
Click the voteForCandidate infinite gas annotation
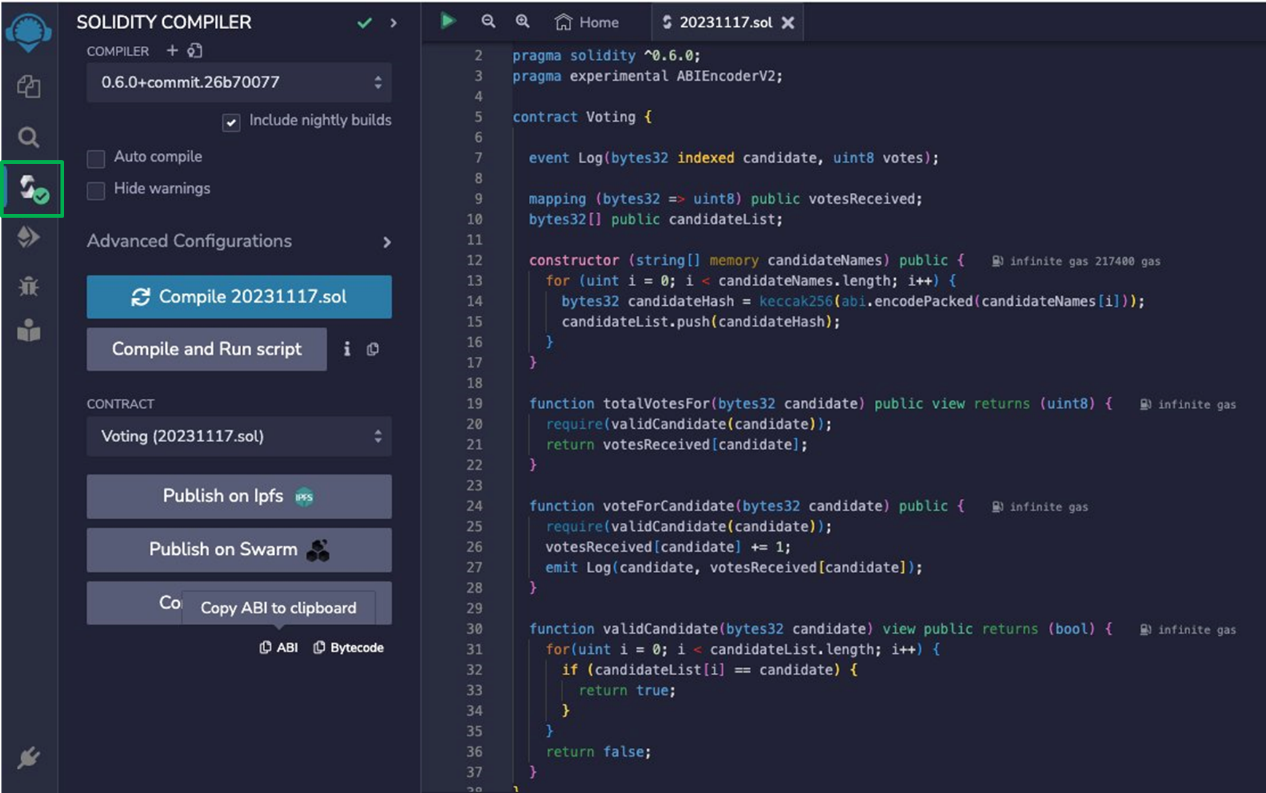tap(1041, 507)
